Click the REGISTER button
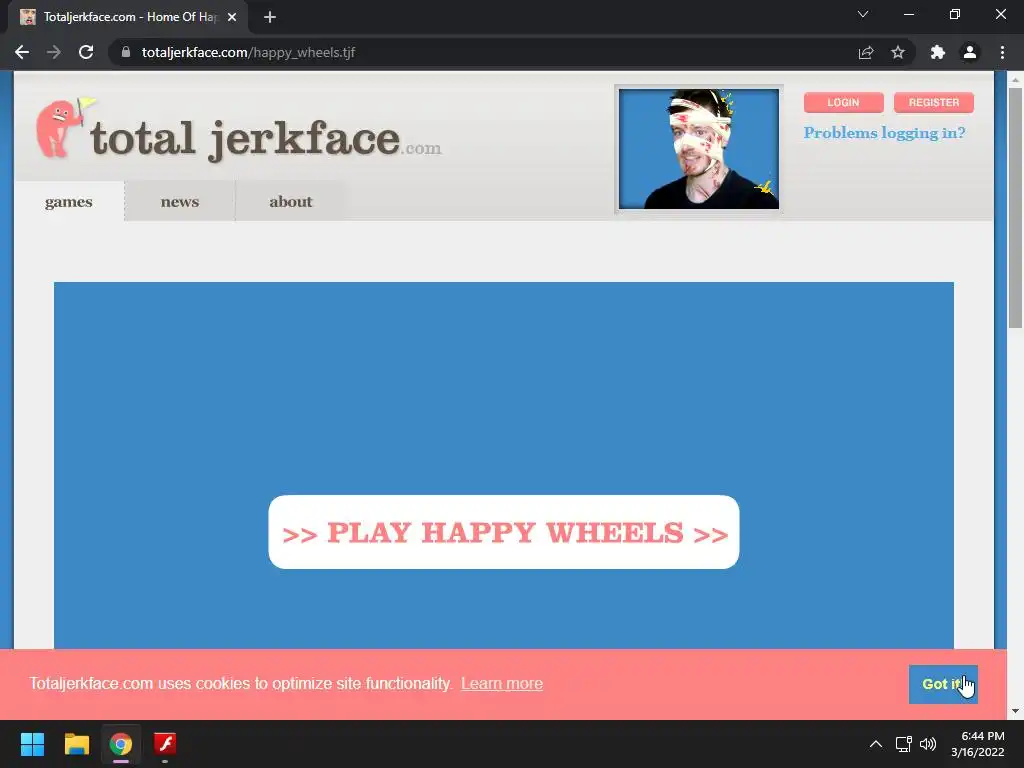This screenshot has height=768, width=1024. pyautogui.click(x=934, y=103)
